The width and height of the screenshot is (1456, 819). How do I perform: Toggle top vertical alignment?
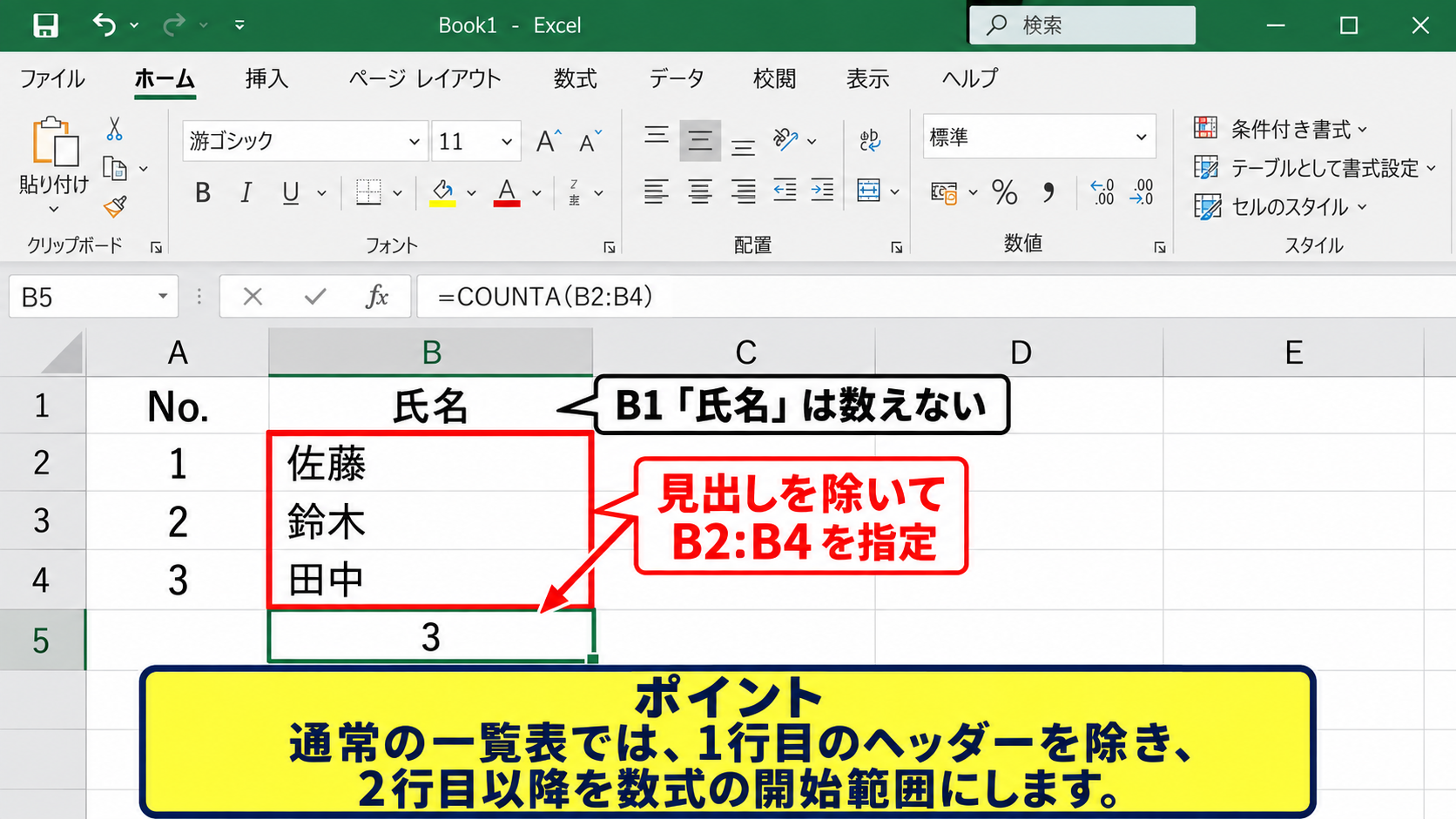click(x=657, y=136)
